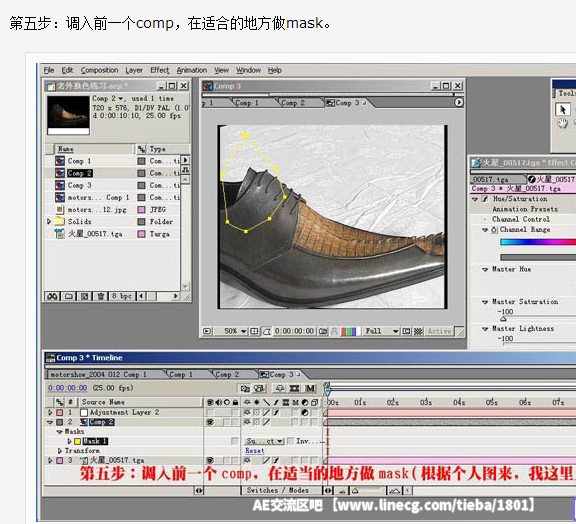The image size is (576, 524).
Task: Click the binoculars find icon in Project panel
Action: [x=52, y=296]
